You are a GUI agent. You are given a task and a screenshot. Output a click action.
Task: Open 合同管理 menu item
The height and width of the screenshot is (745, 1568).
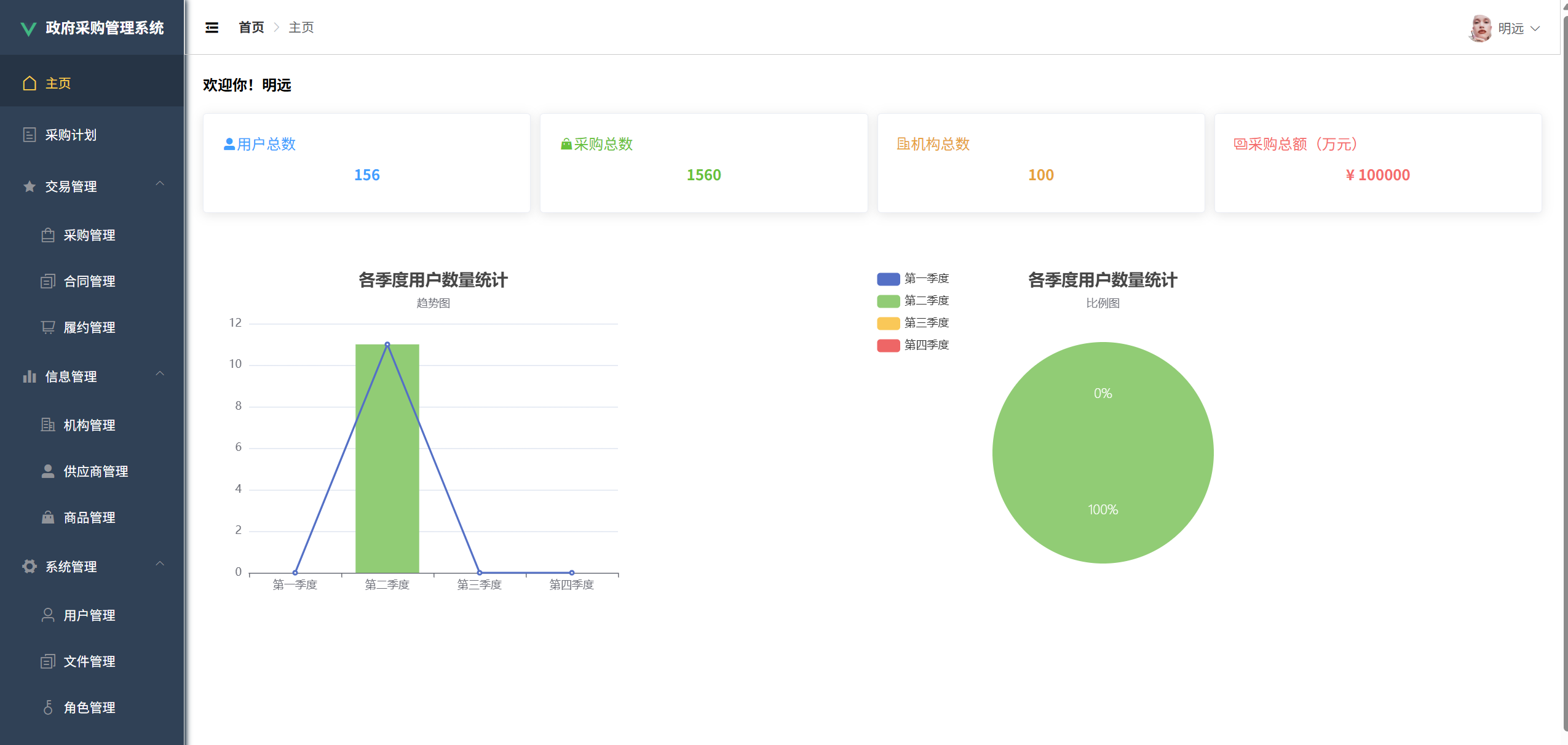[90, 281]
